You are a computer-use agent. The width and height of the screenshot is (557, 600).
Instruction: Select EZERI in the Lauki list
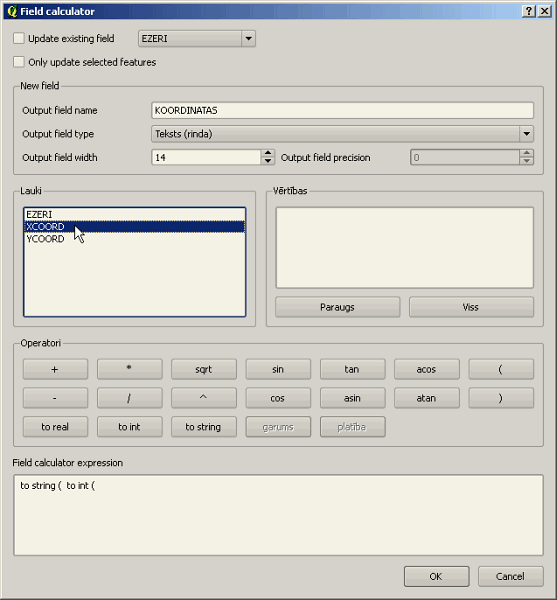tap(134, 214)
